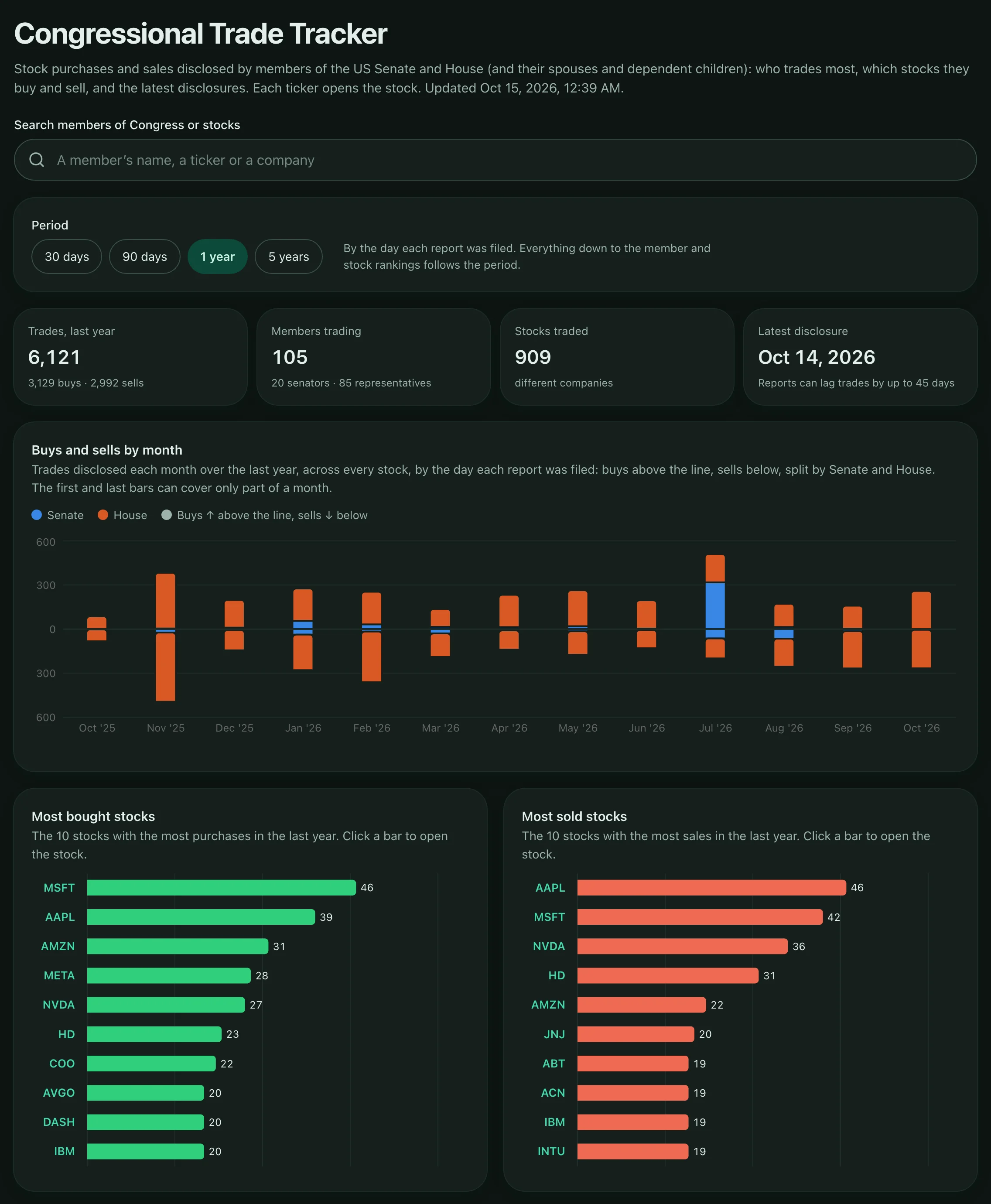Open MSFT bar in Most sold stocks

(700, 917)
